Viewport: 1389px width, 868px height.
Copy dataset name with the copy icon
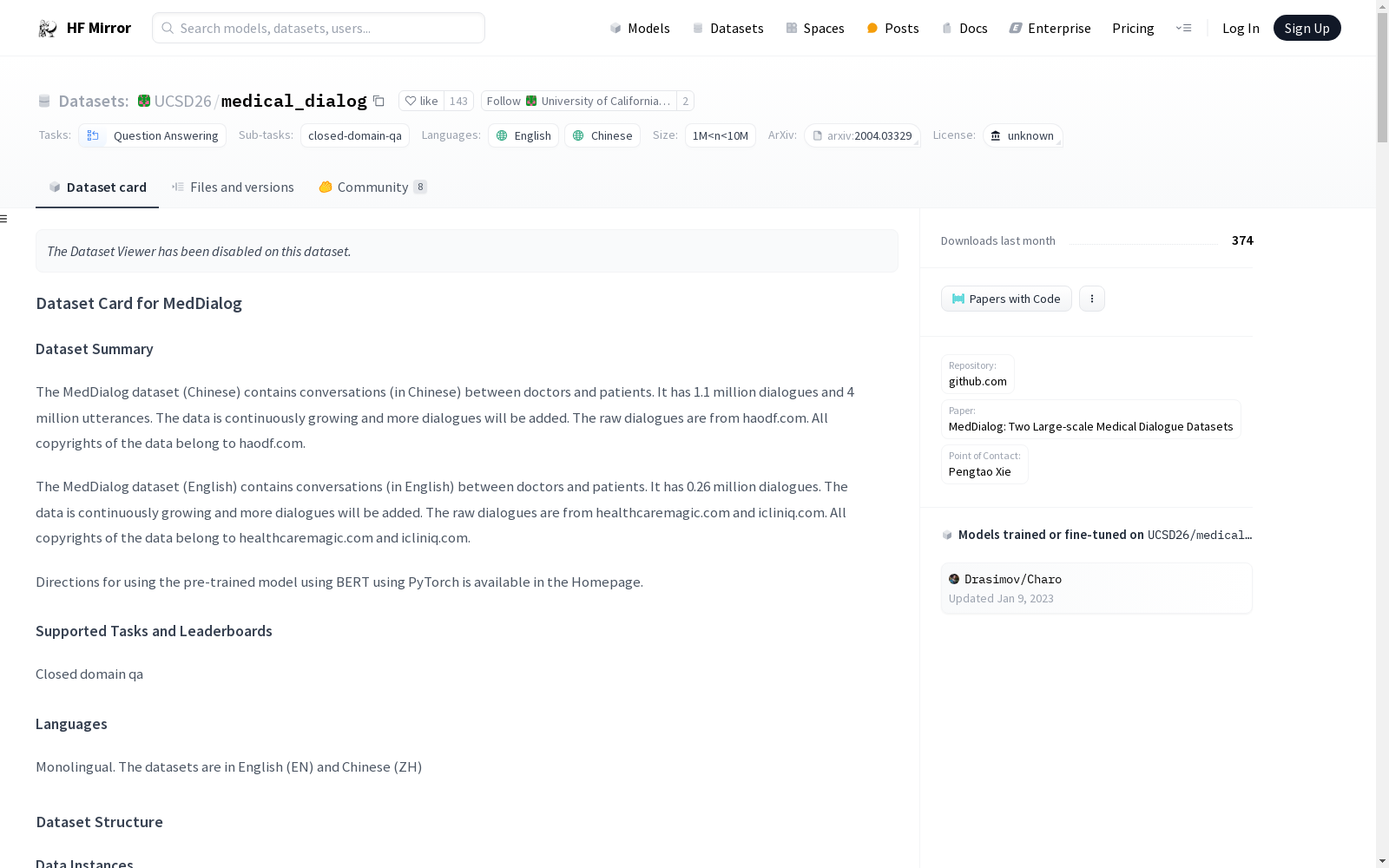[x=379, y=101]
